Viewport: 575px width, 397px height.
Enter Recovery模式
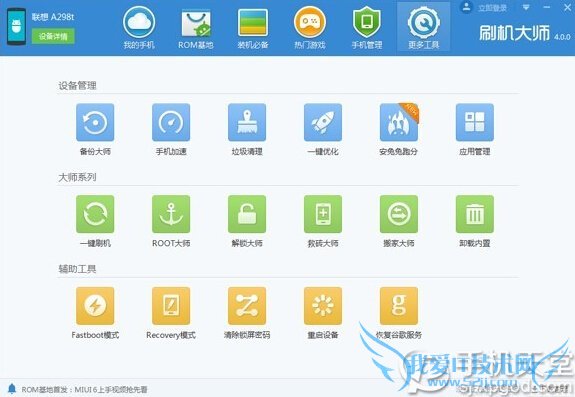coord(171,306)
